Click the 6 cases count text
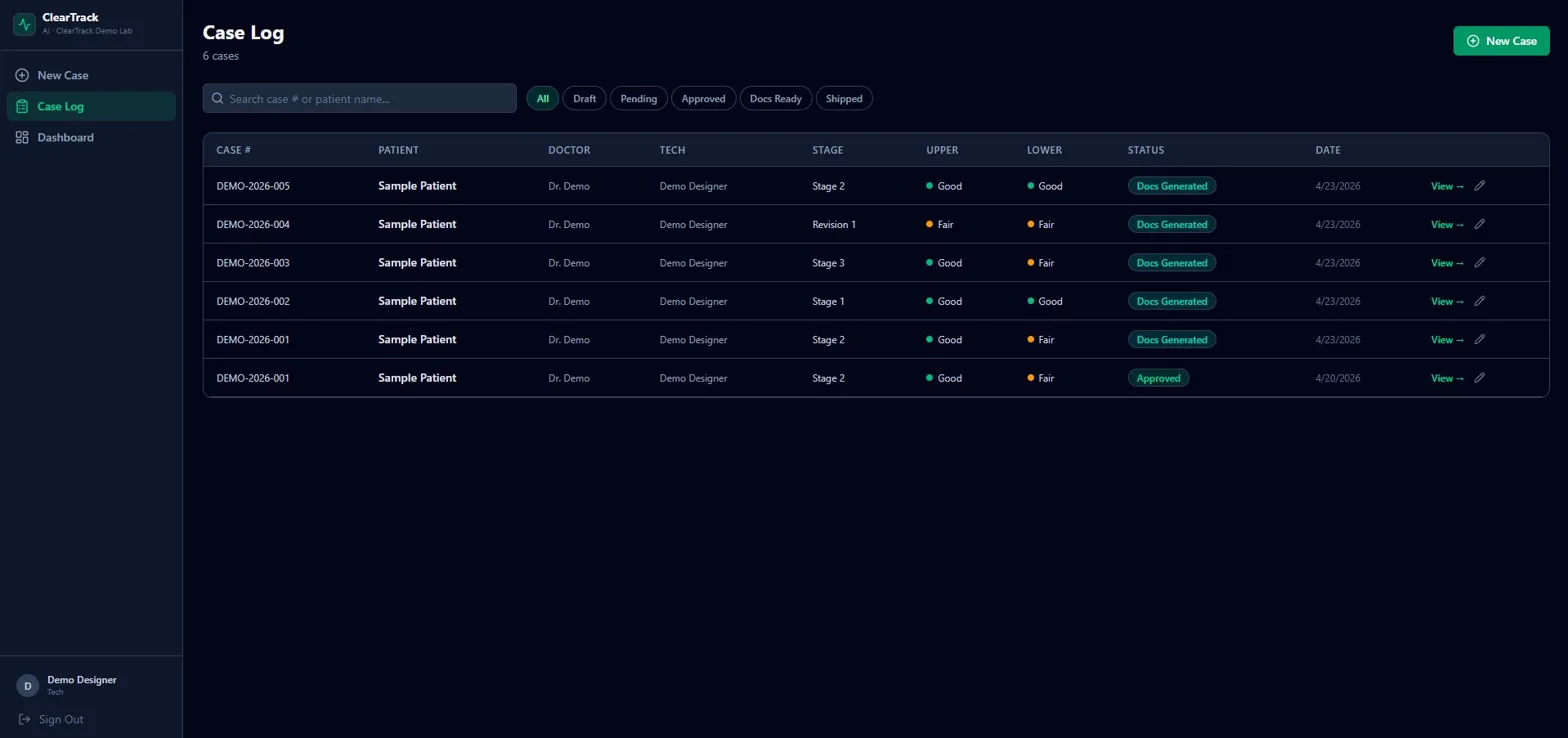Screen dimensions: 1568x738 point(221,56)
